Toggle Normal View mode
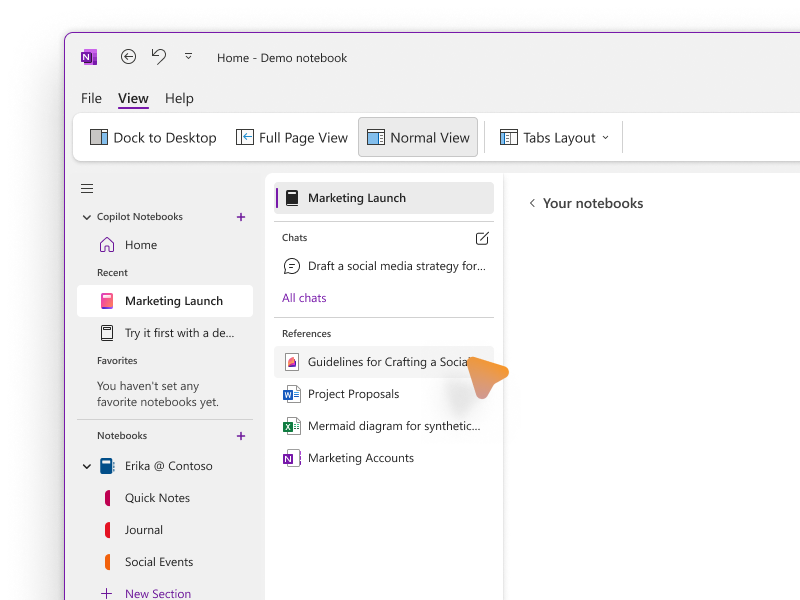 (417, 137)
